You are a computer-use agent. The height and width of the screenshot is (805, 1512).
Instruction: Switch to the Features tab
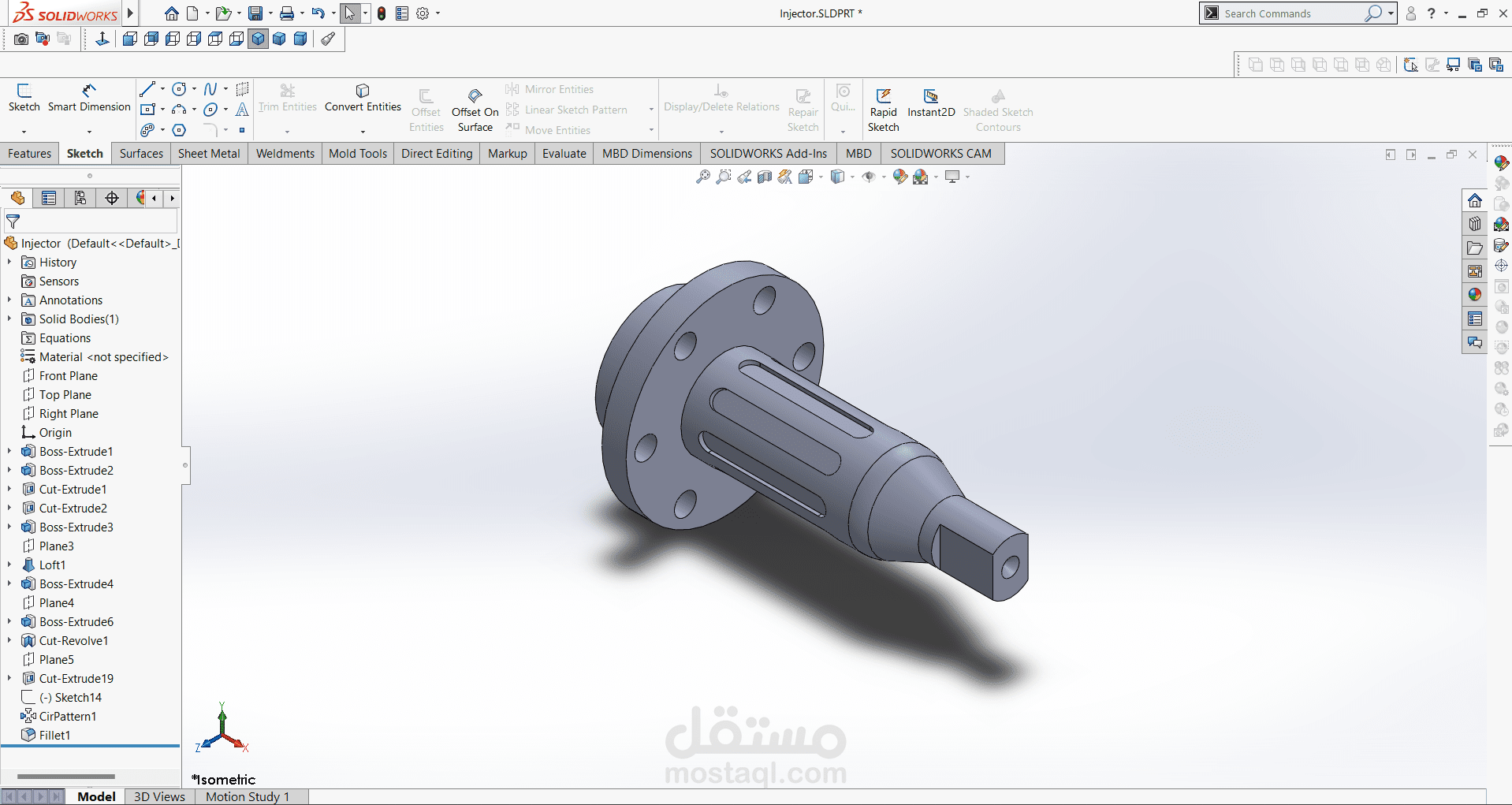click(x=30, y=154)
